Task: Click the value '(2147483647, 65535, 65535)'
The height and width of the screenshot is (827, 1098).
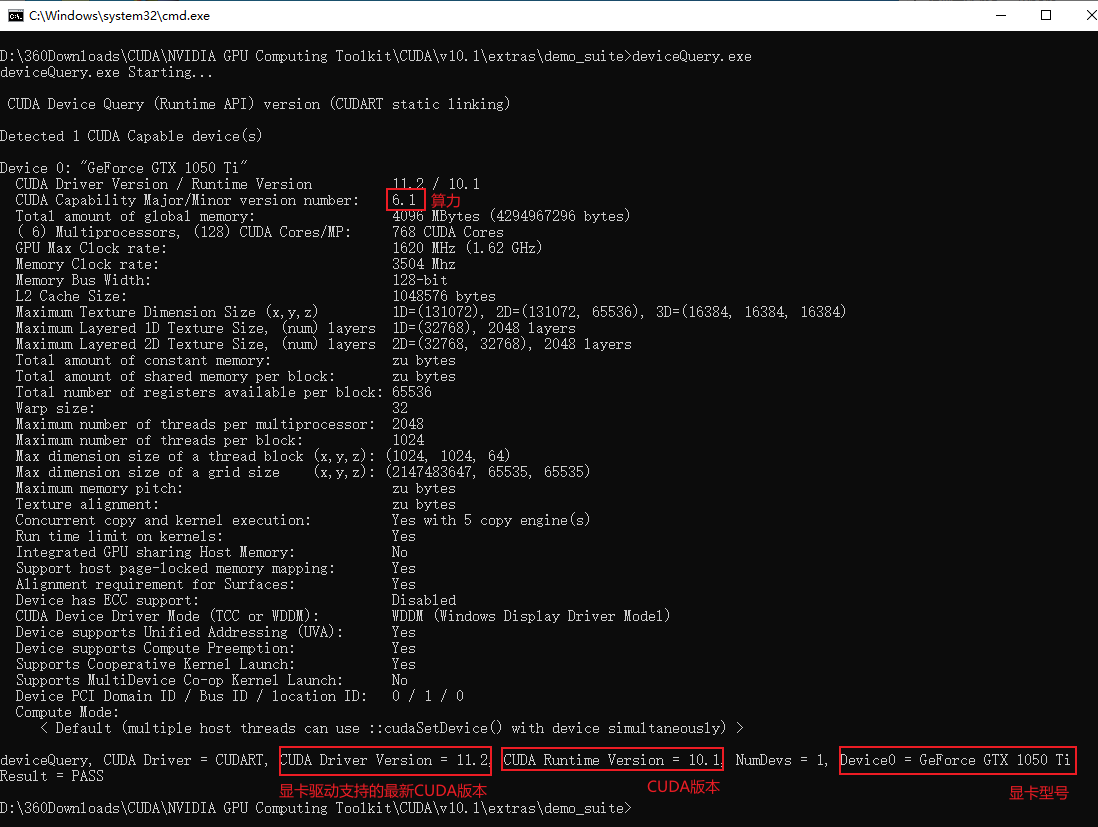Action: coord(488,473)
